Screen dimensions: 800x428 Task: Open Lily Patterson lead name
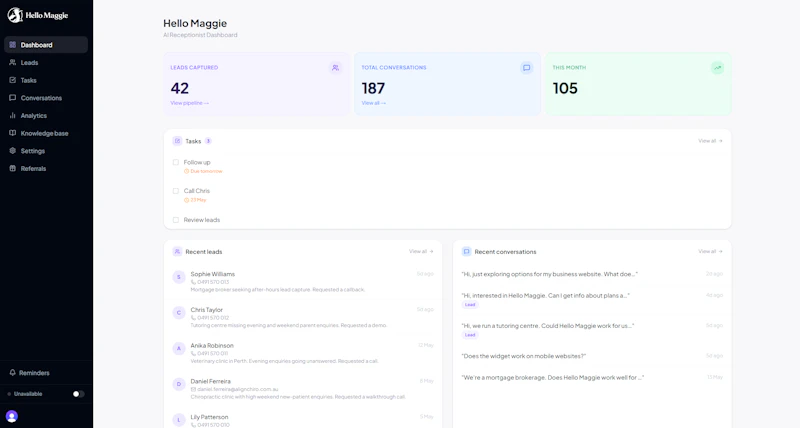209,417
